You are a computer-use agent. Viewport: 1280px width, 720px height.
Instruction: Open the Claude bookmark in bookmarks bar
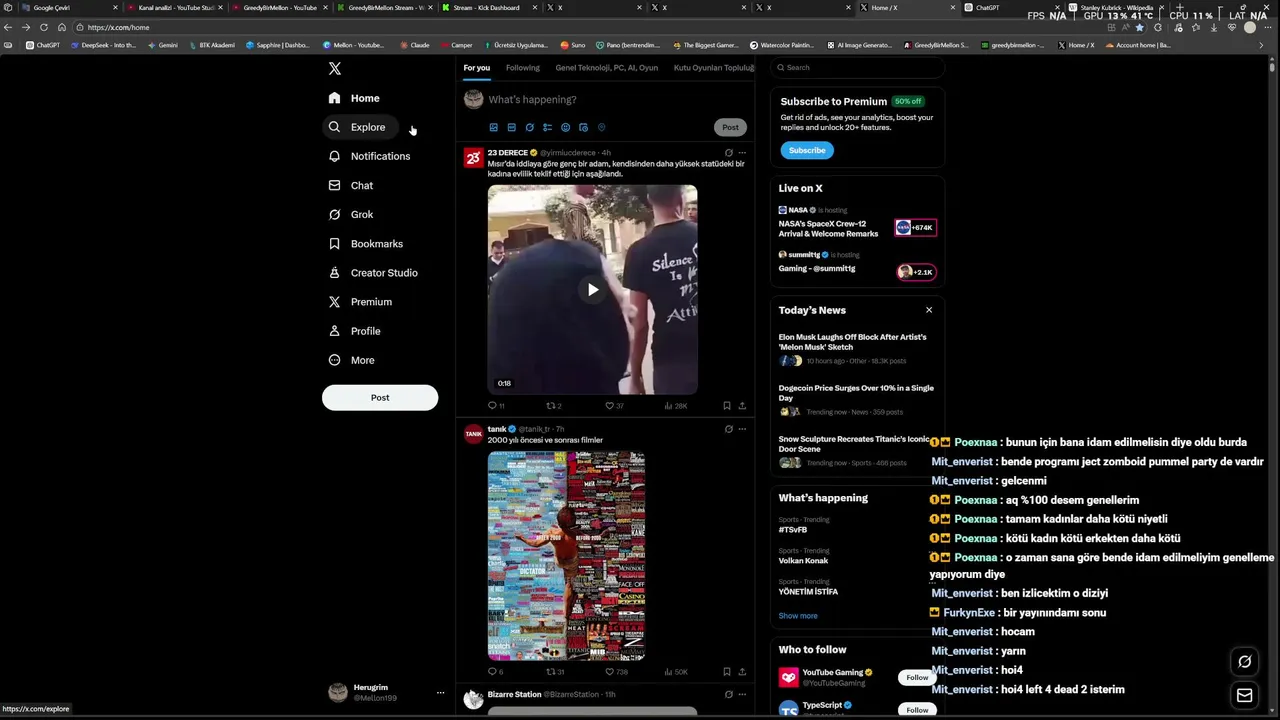[414, 45]
